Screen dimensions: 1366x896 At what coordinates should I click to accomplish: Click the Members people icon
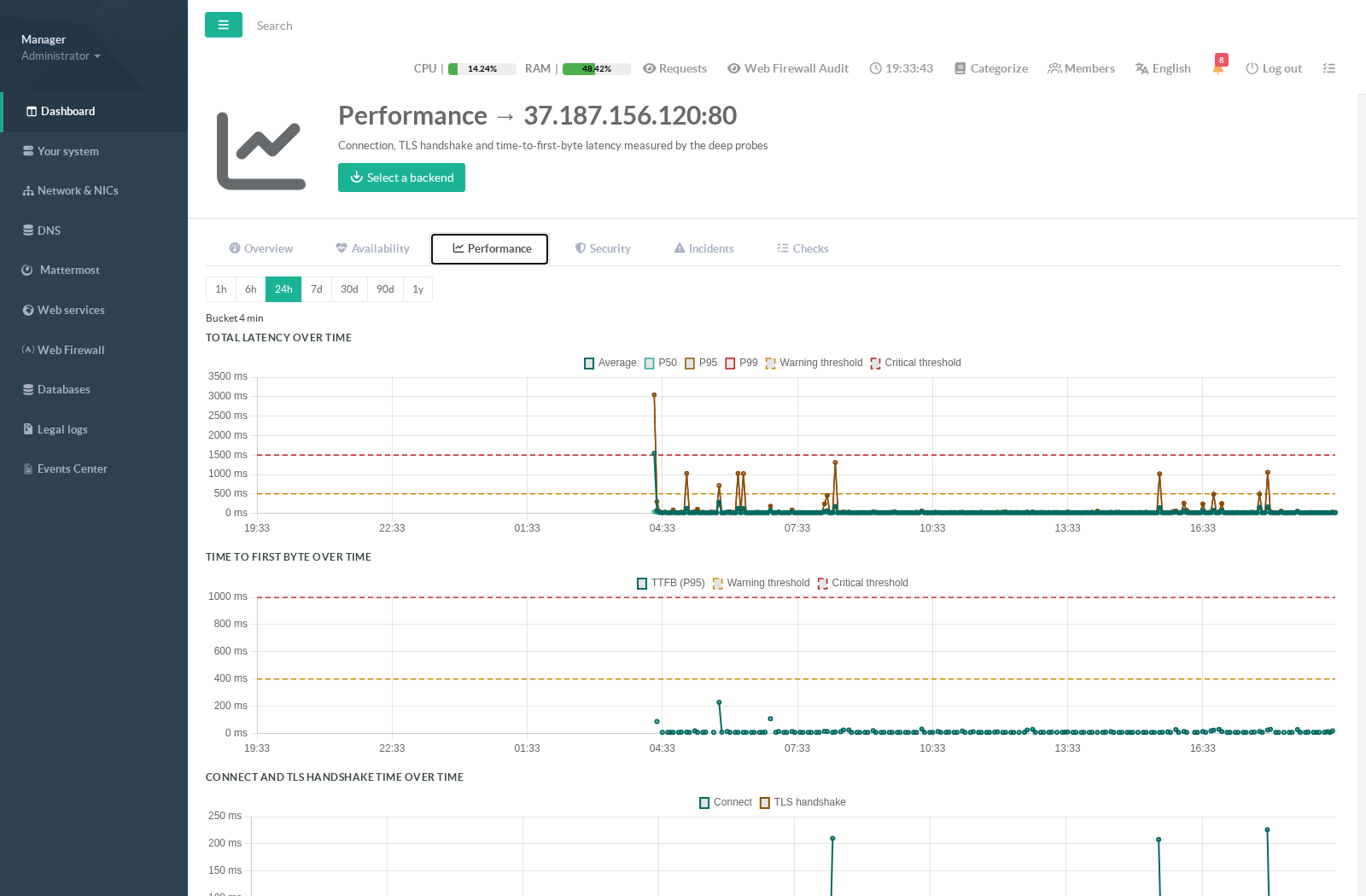[x=1054, y=68]
